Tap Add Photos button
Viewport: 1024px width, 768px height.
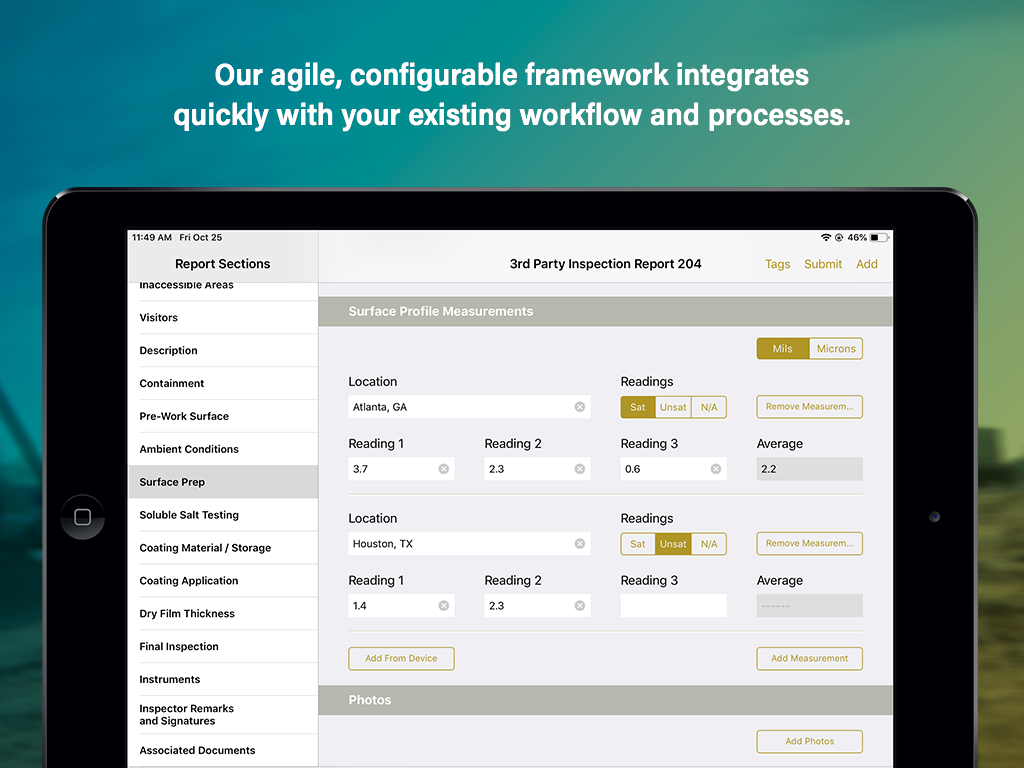(809, 741)
